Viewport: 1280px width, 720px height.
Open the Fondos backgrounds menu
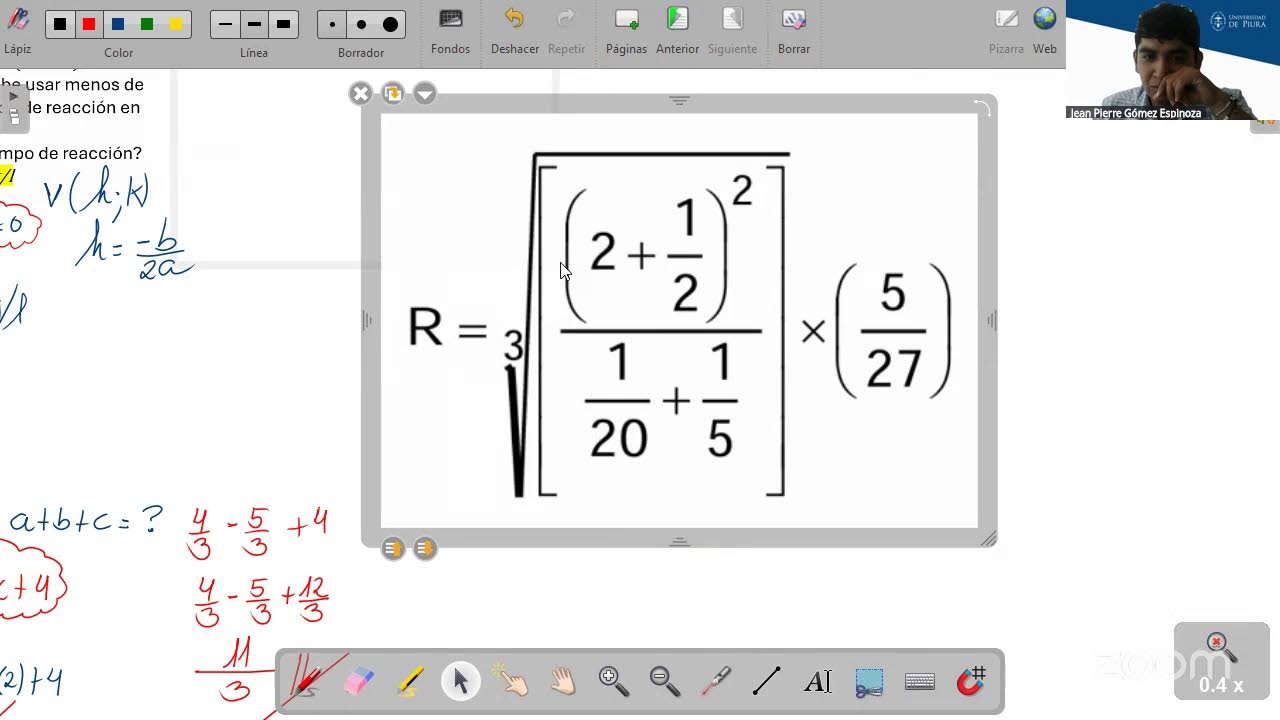[x=451, y=30]
